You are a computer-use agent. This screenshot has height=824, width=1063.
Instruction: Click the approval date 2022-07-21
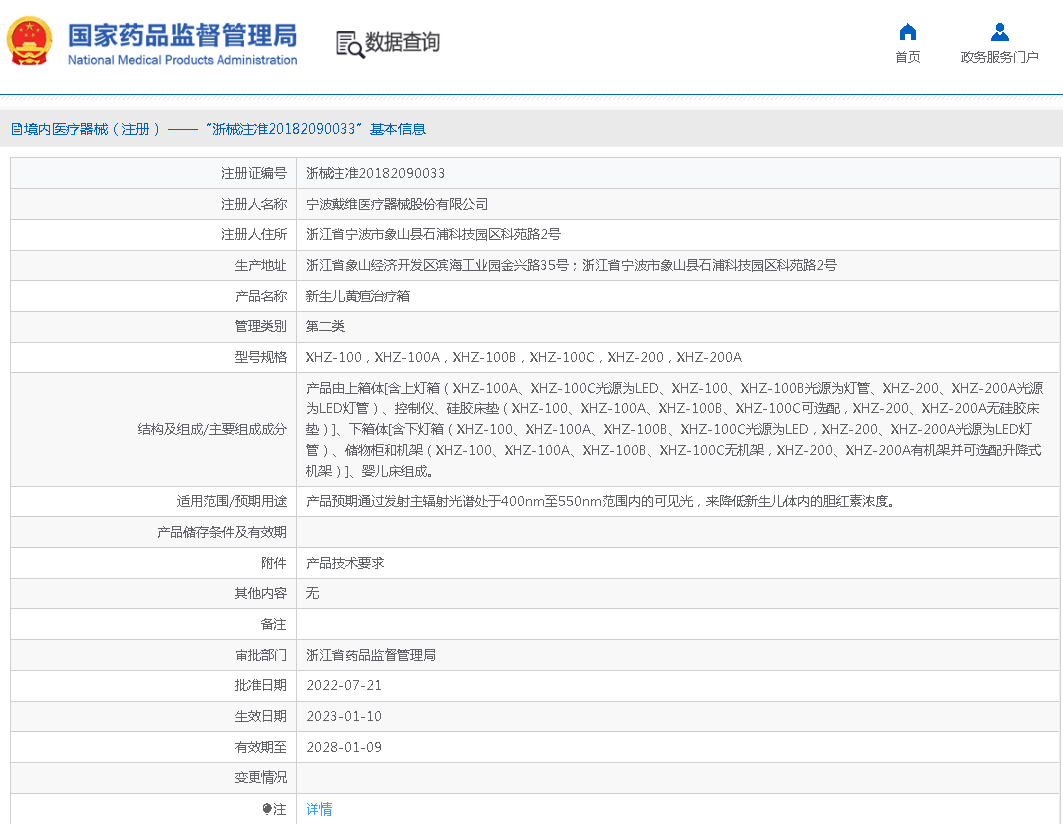click(x=343, y=685)
